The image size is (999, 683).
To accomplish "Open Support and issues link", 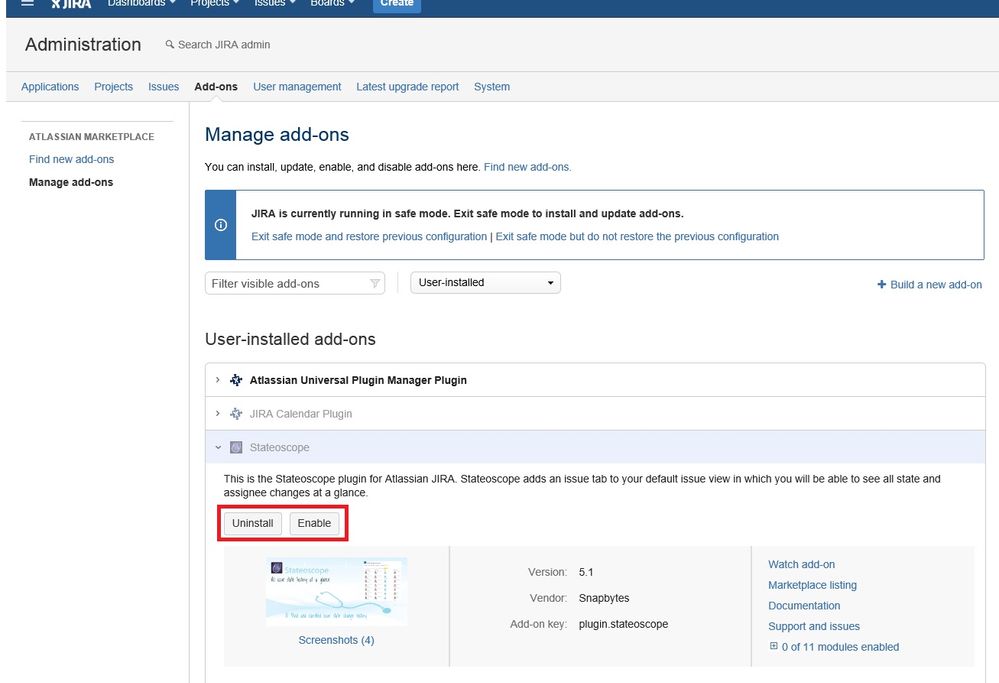I will pos(814,626).
